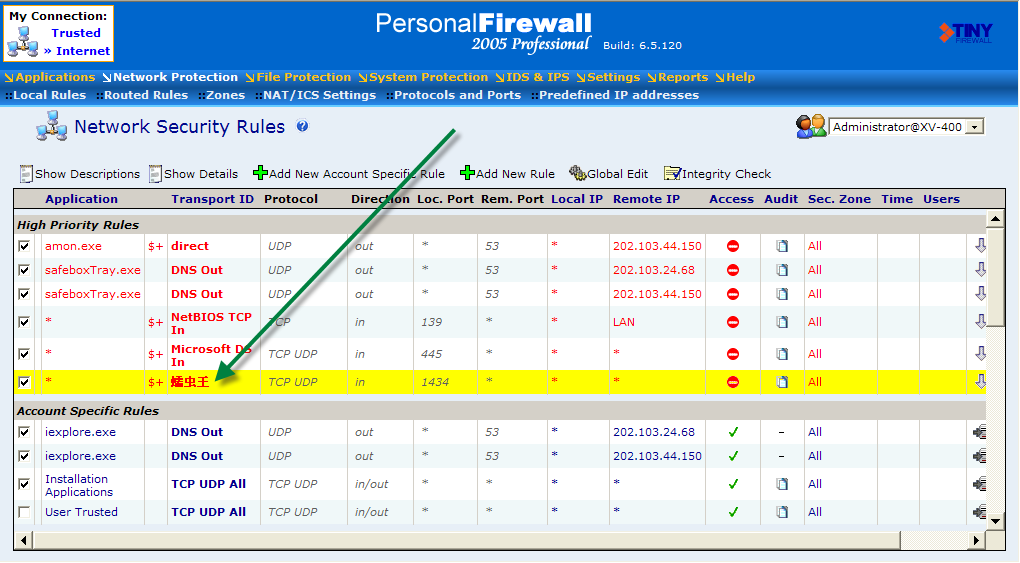
Task: Click the Tiny Firewall logo
Action: tap(965, 33)
